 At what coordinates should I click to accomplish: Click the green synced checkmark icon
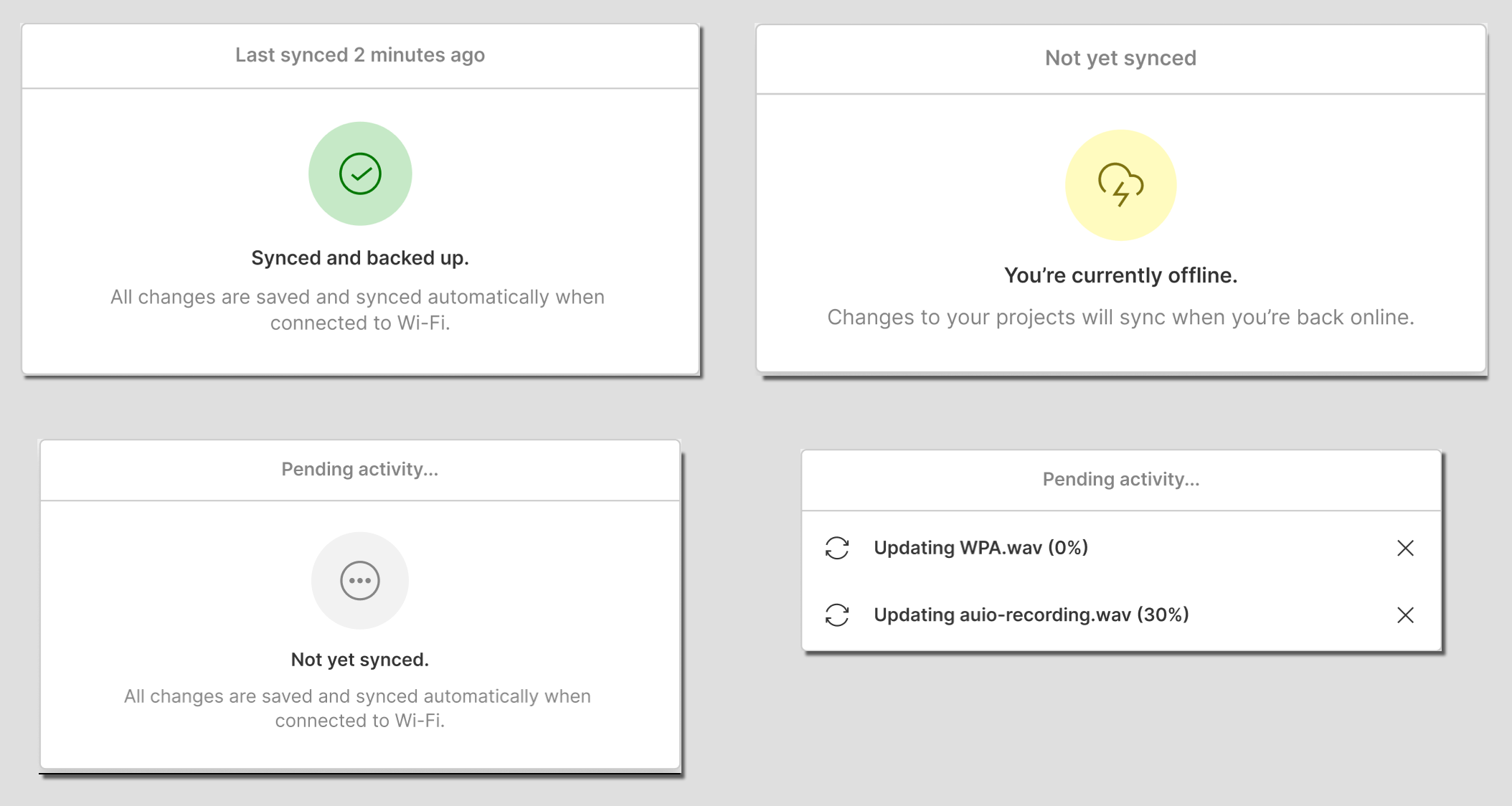click(x=360, y=174)
